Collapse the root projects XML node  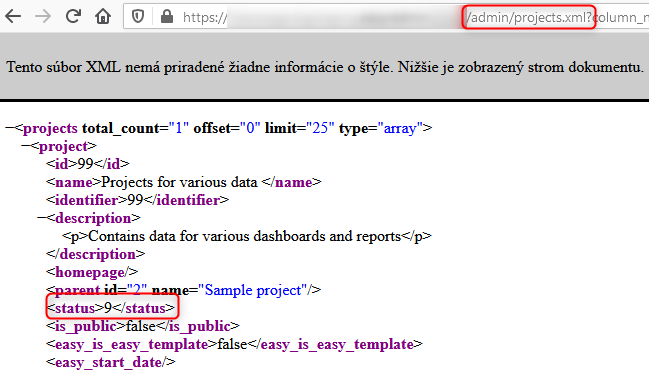point(10,128)
